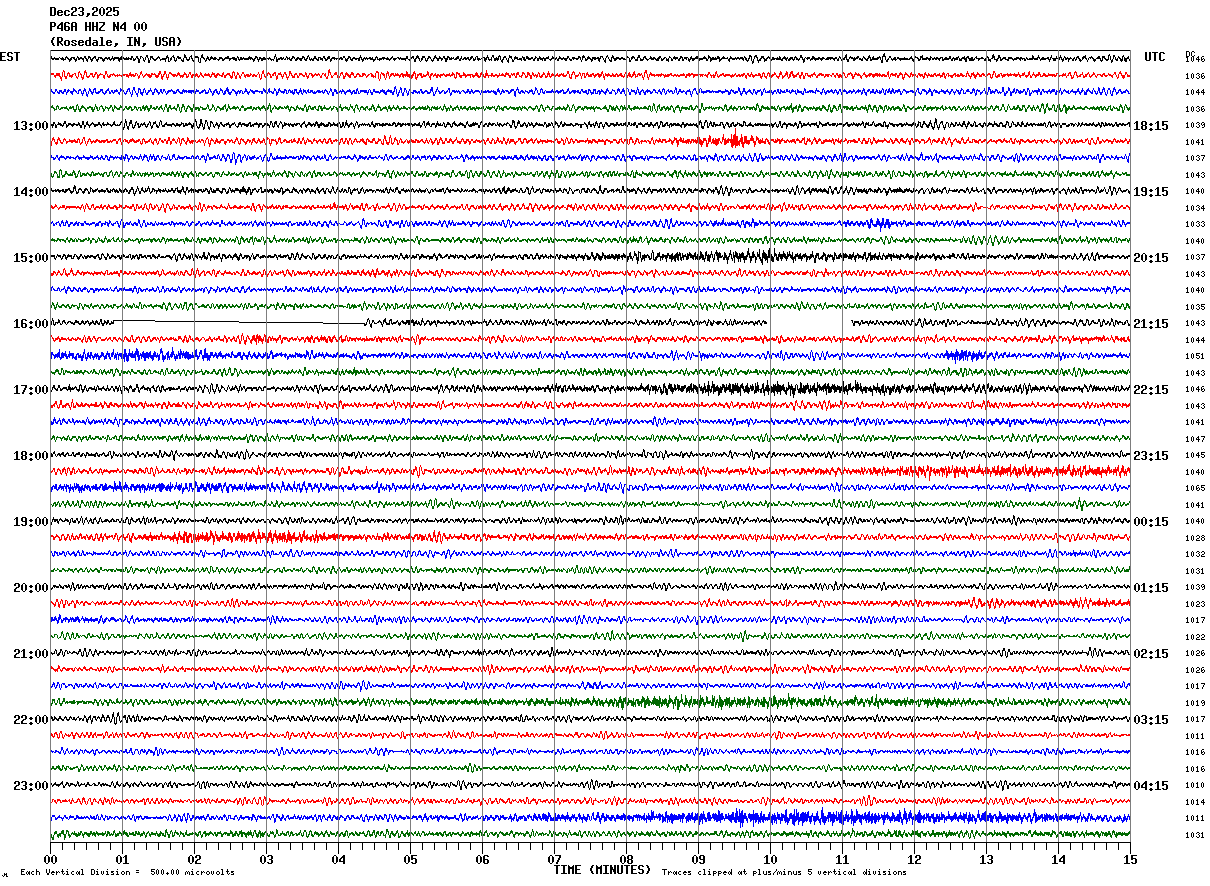Click the 19:00 EST row label

coord(31,522)
